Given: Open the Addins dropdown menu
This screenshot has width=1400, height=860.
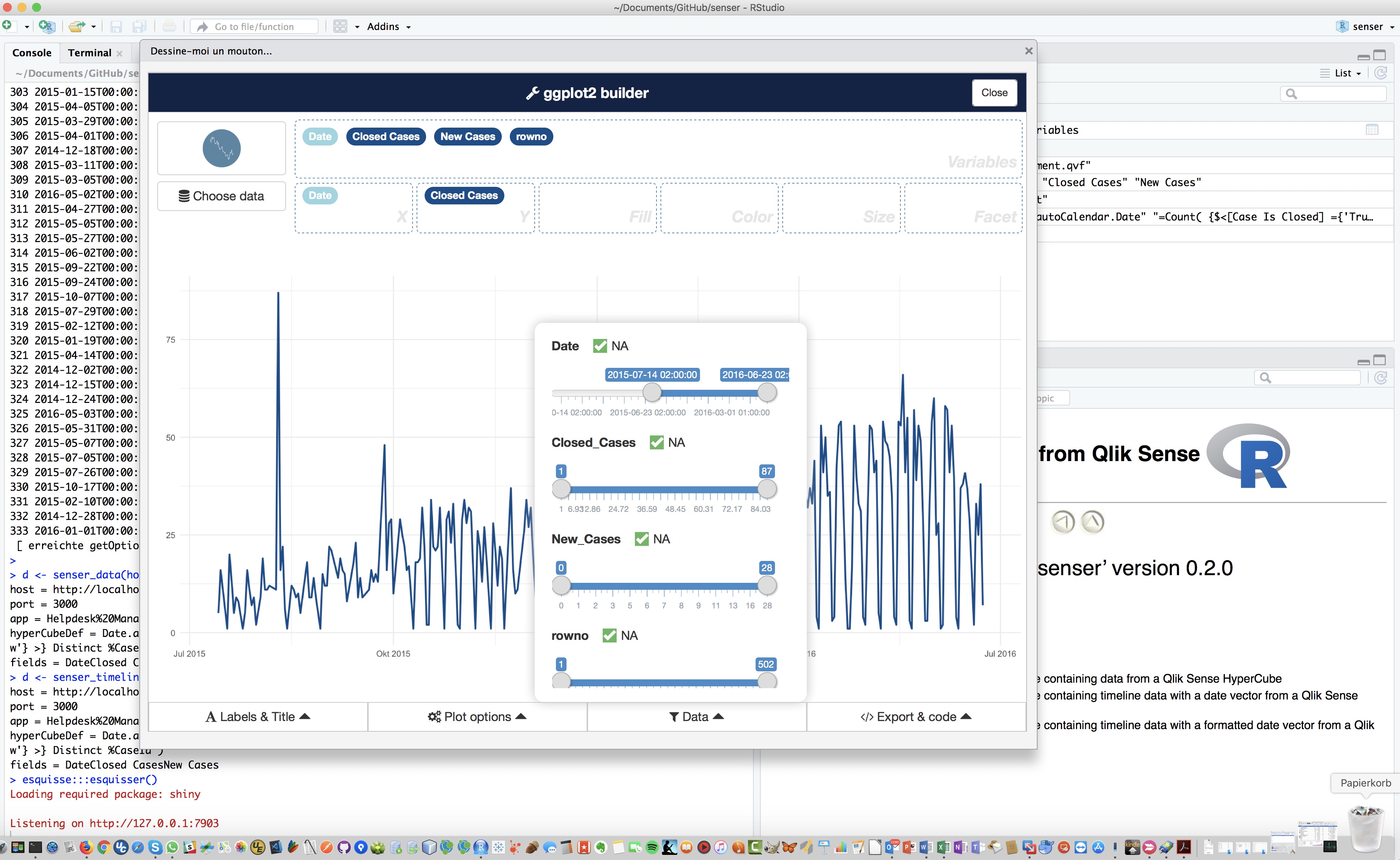Looking at the screenshot, I should [388, 27].
